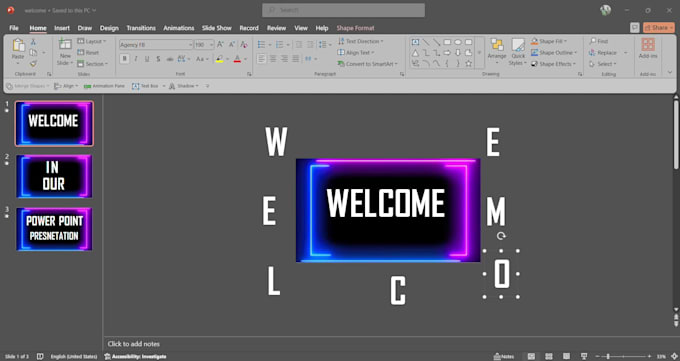The height and width of the screenshot is (361, 680).
Task: Click the Find button
Action: [598, 41]
